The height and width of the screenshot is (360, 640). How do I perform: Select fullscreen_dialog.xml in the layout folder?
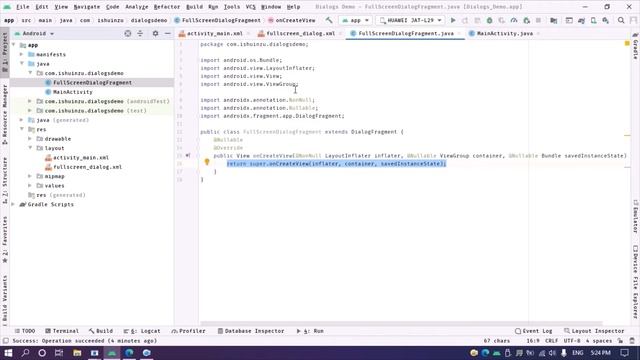coord(87,167)
